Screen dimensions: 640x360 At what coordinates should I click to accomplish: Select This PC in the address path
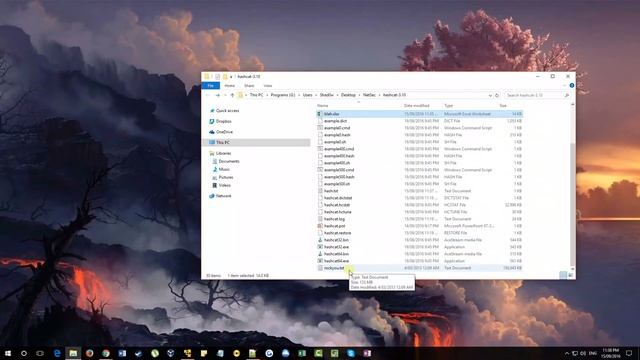click(x=256, y=95)
